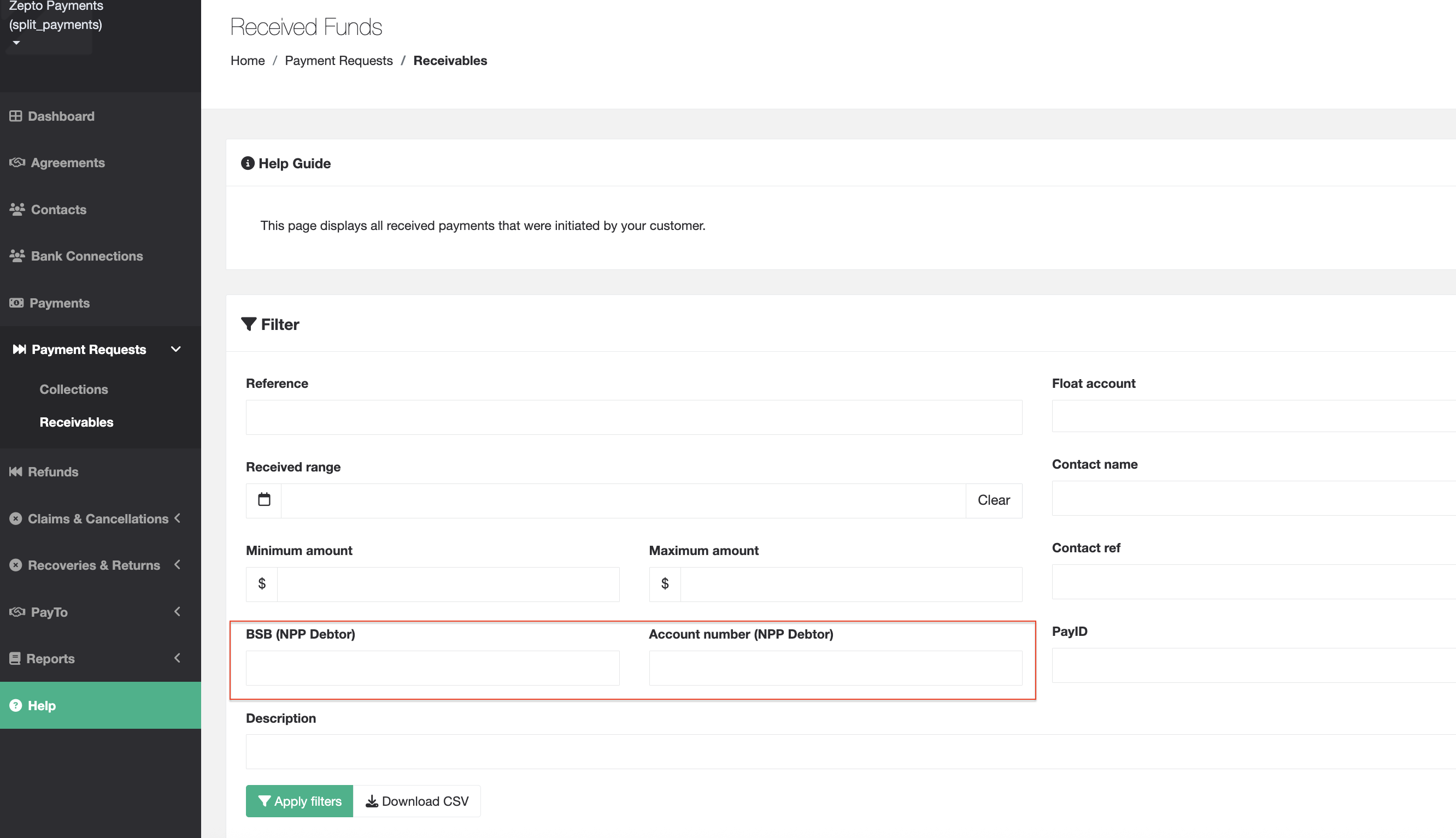Click the Dashboard grid icon in sidebar
Image resolution: width=1456 pixels, height=838 pixels.
(15, 116)
